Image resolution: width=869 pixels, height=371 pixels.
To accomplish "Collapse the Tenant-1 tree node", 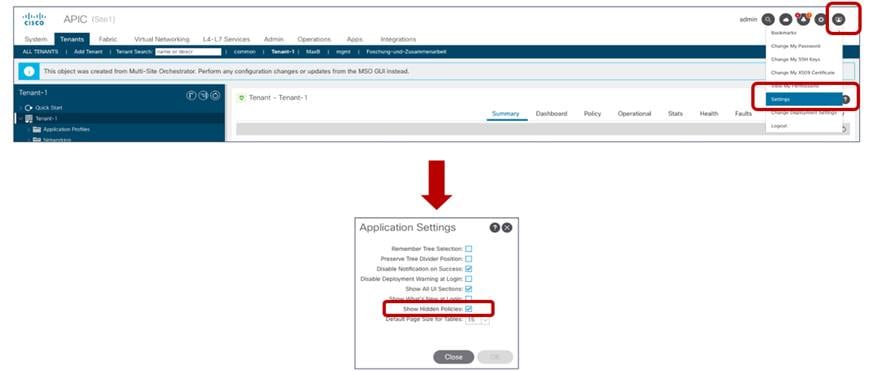I will [x=21, y=119].
